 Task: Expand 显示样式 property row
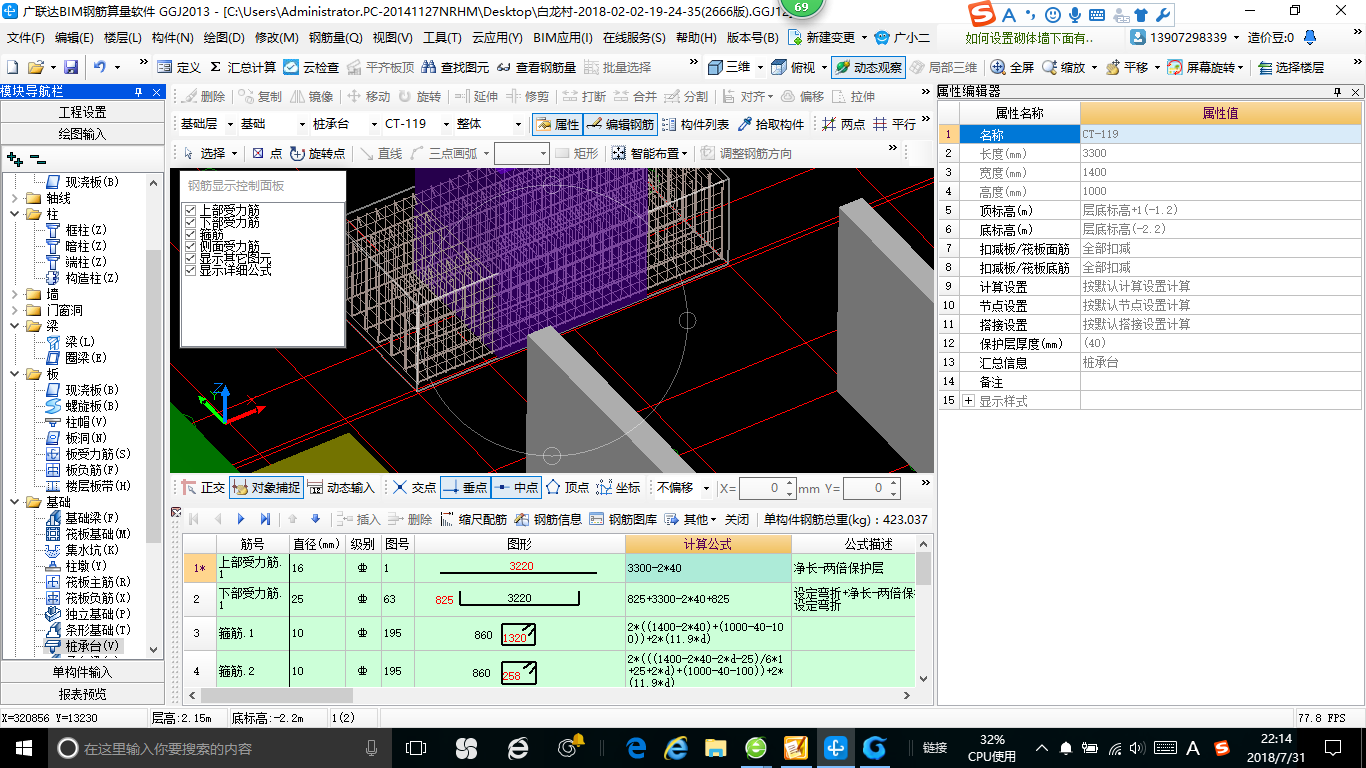pos(968,401)
